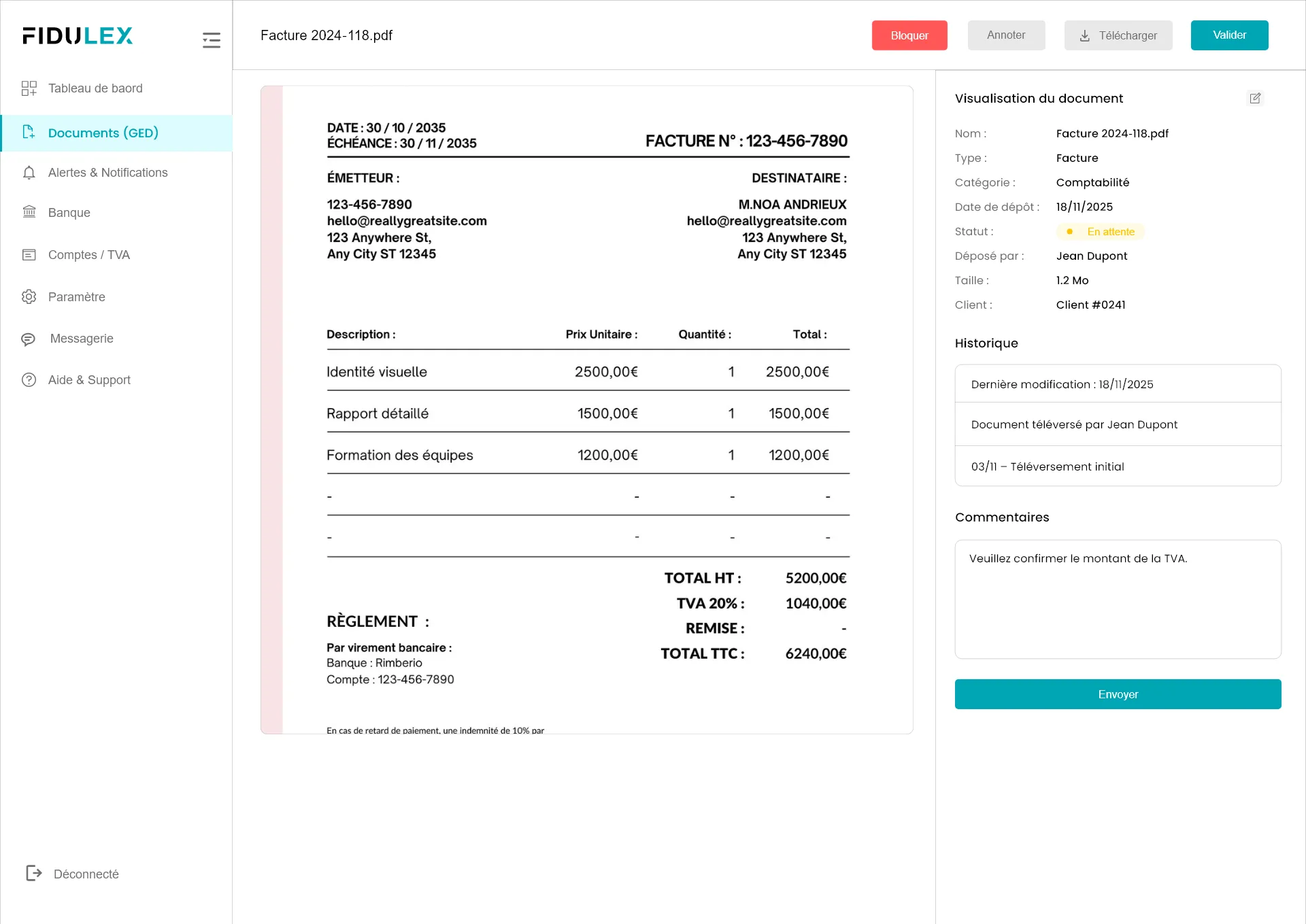The width and height of the screenshot is (1306, 924).
Task: Click the Paramètre gear icon
Action: [x=29, y=297]
